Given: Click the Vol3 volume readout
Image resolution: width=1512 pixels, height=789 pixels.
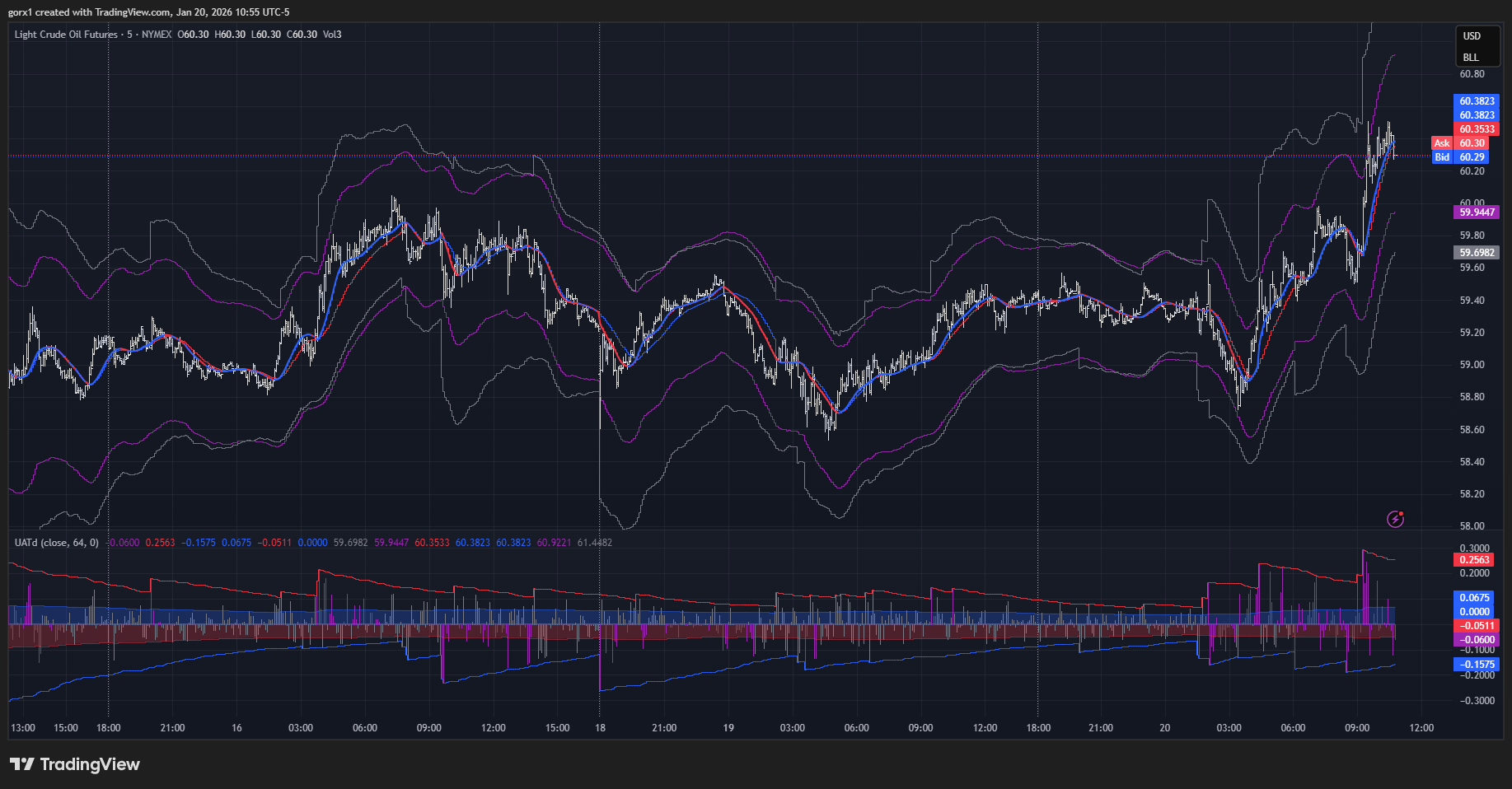Looking at the screenshot, I should [x=332, y=35].
